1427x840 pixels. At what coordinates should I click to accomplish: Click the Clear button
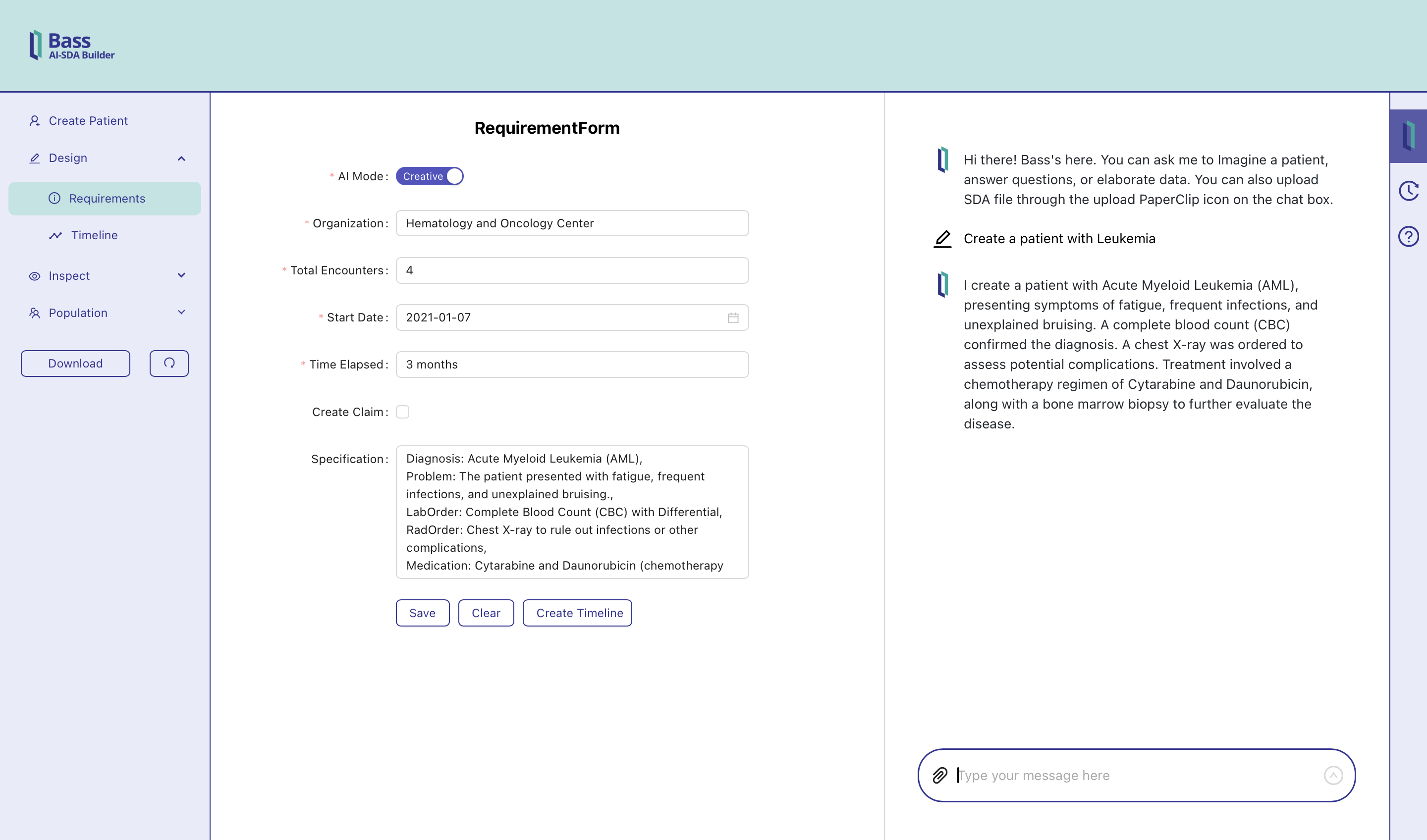click(x=485, y=612)
